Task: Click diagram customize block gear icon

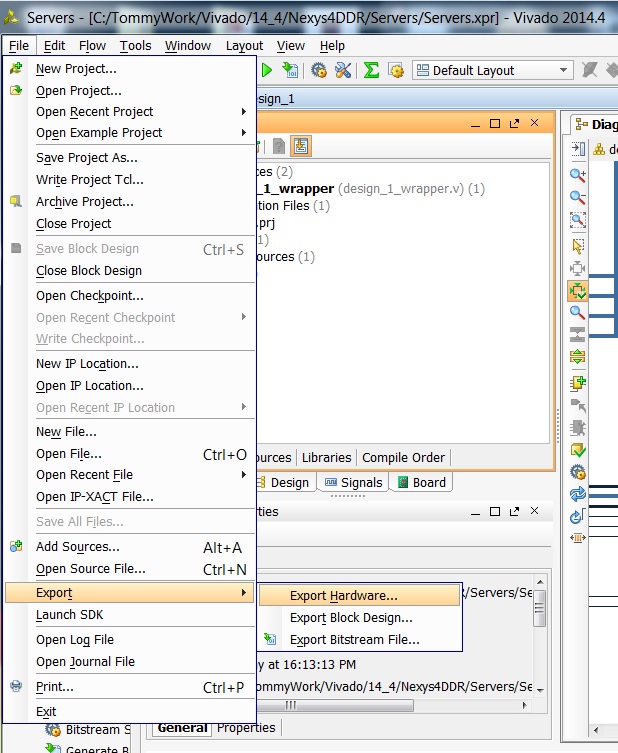Action: click(578, 472)
